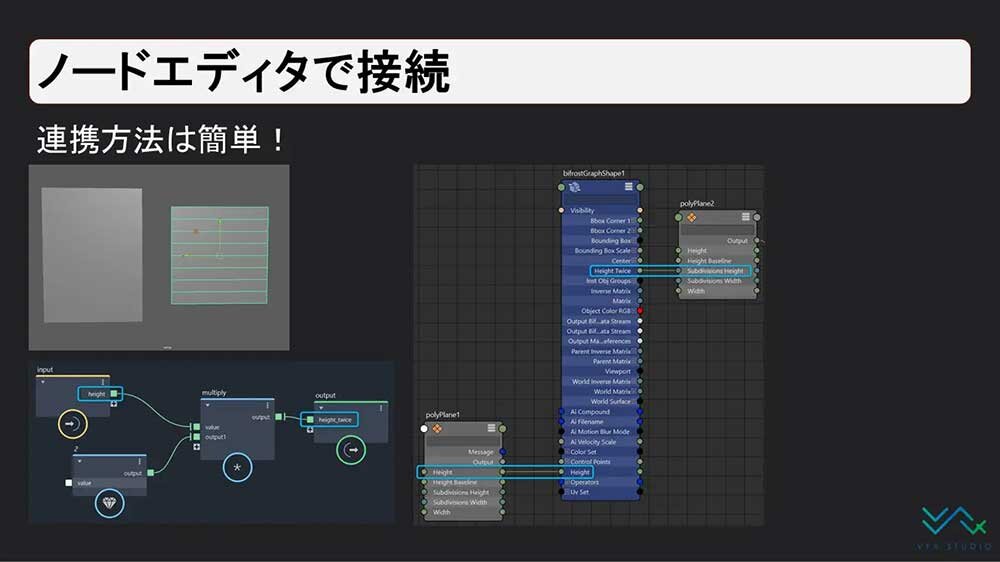Click the height_twice input port on output node
Image resolution: width=1000 pixels, height=562 pixels.
click(310, 420)
